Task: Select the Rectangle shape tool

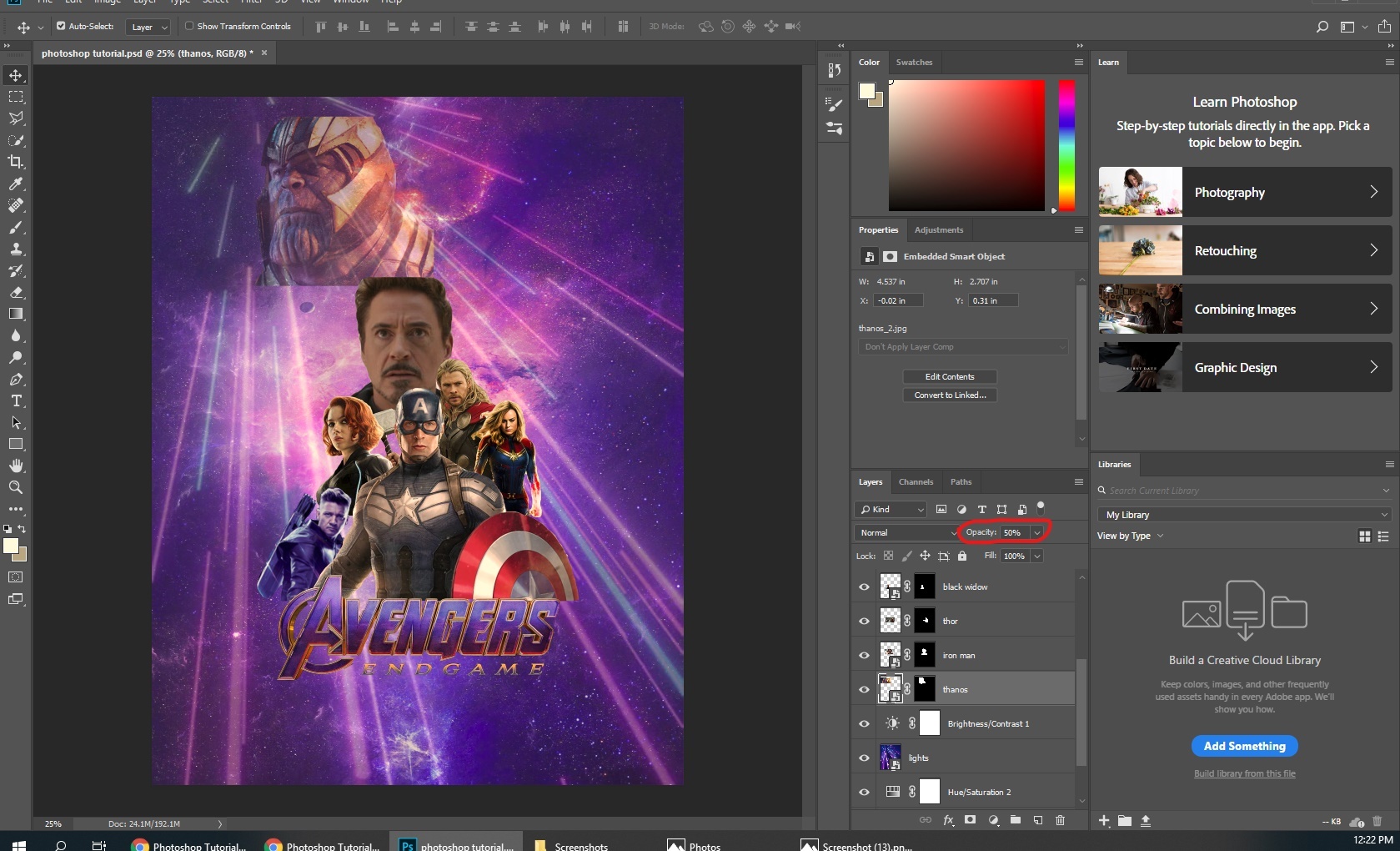Action: (16, 444)
